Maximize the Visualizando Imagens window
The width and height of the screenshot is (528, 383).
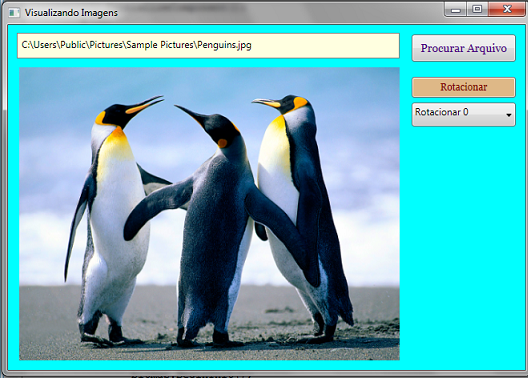477,9
